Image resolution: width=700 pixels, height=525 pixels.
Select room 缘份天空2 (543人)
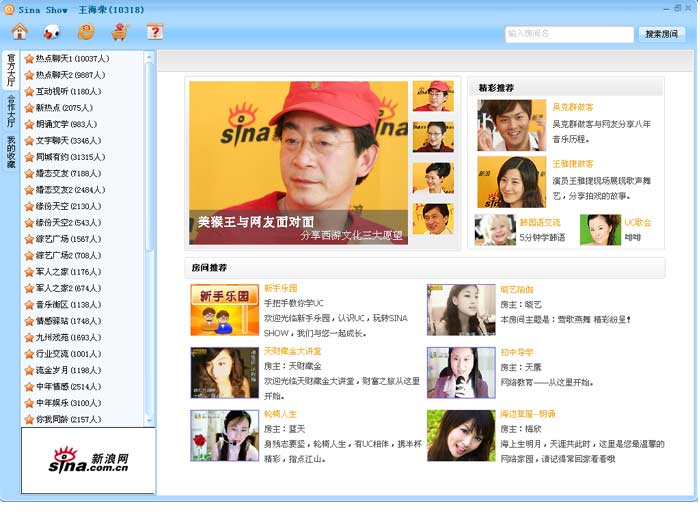[68, 222]
